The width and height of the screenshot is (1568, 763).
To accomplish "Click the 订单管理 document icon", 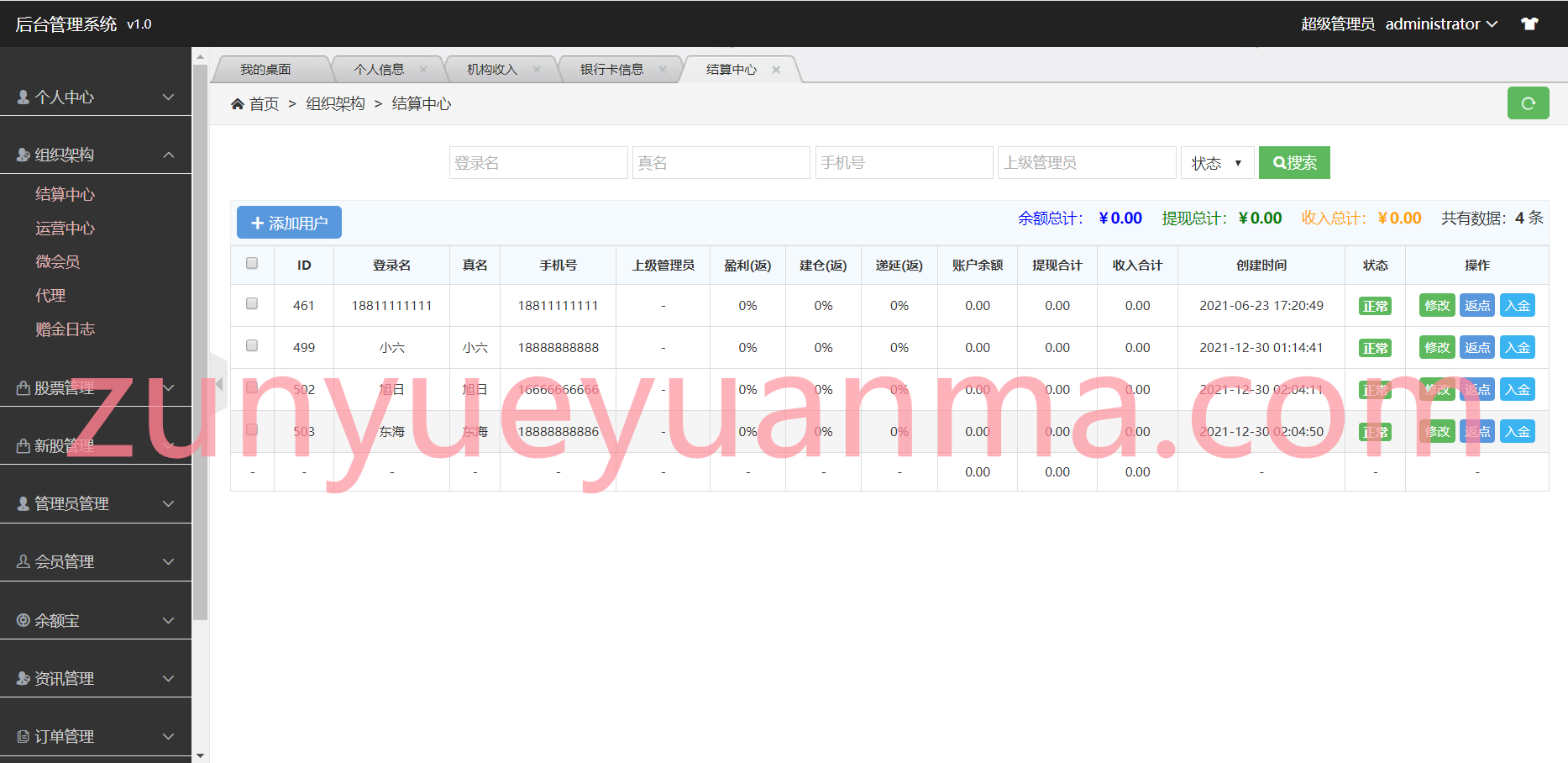I will tap(24, 736).
